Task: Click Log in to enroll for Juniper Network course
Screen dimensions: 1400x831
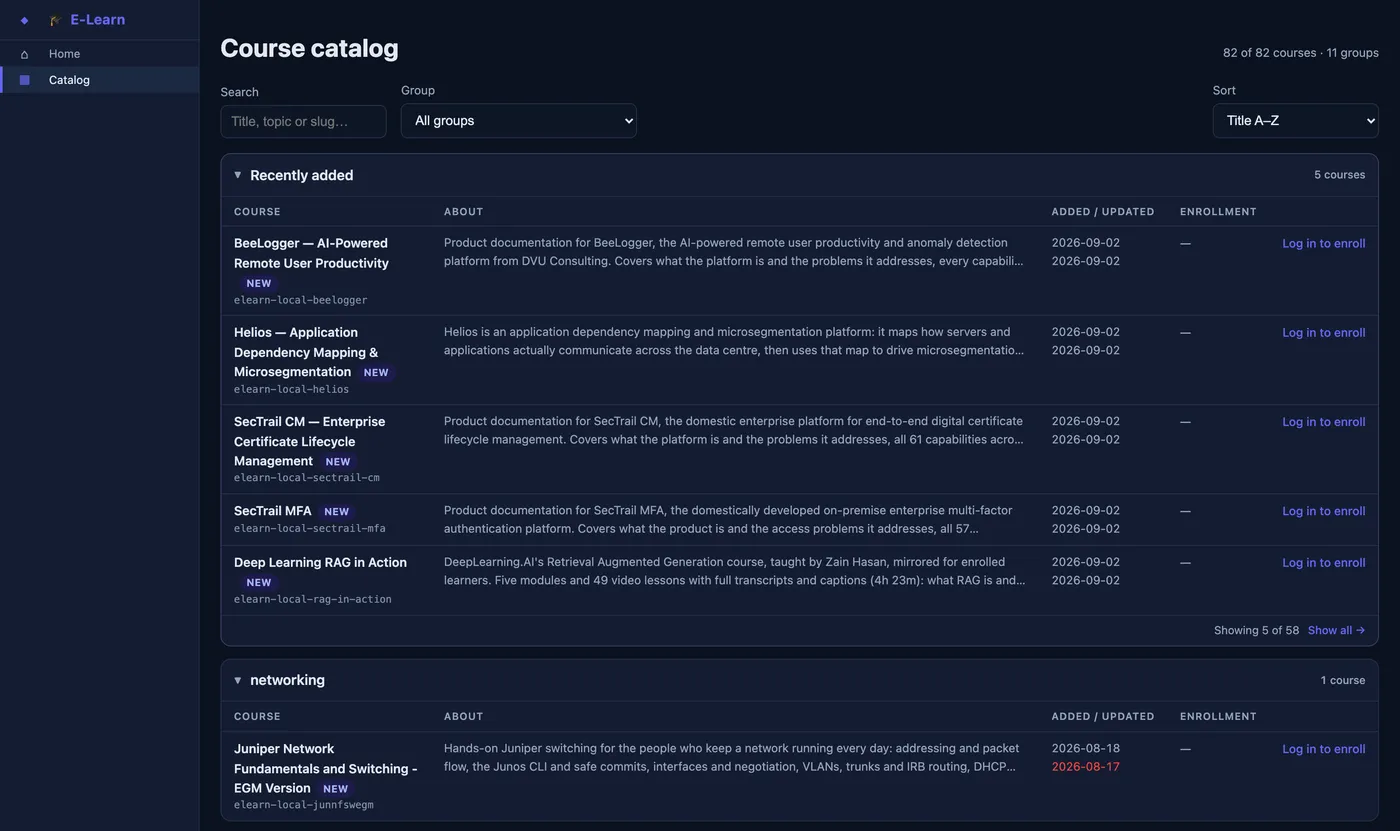Action: coord(1323,748)
